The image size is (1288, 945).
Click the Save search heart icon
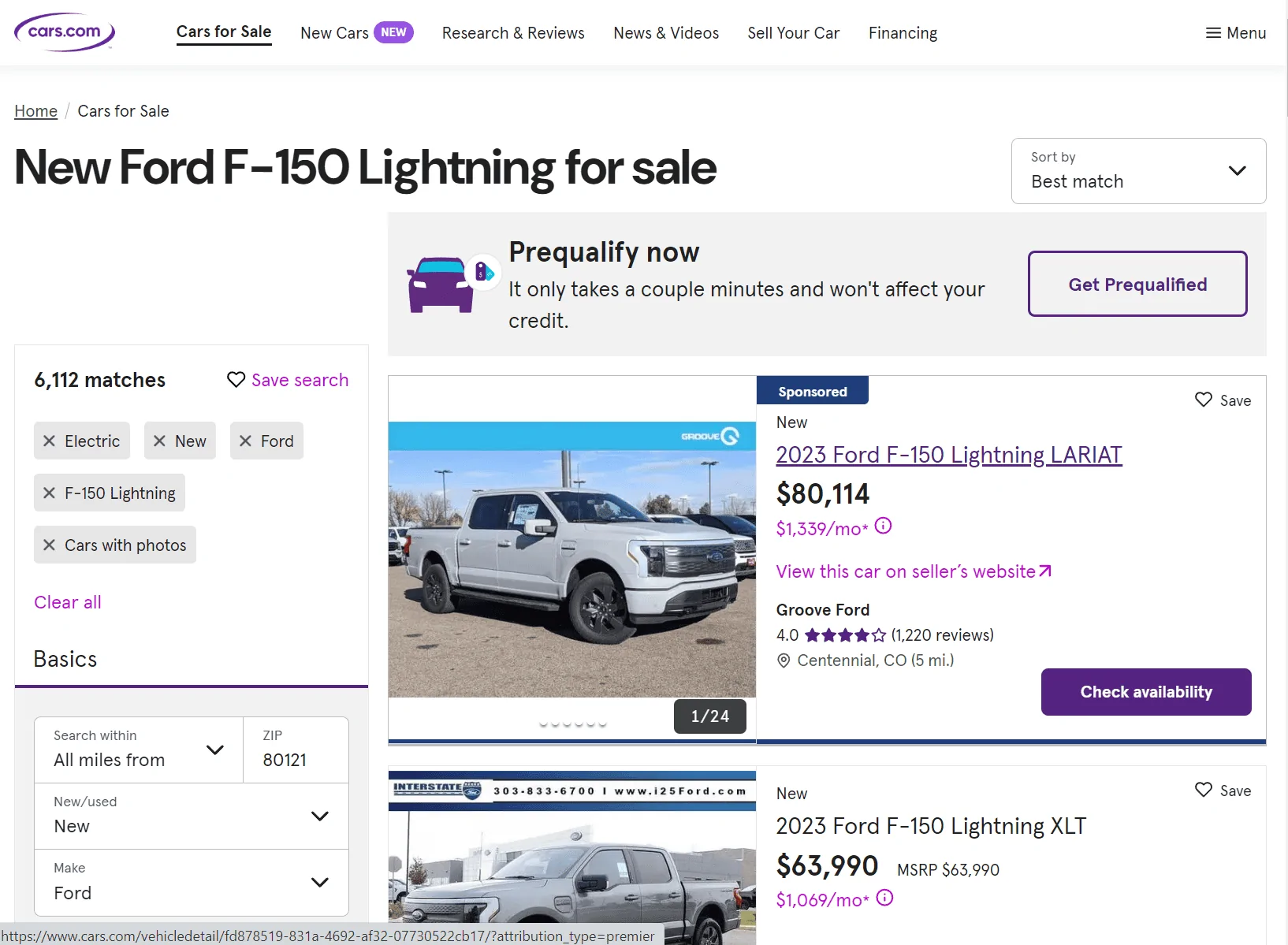coord(236,380)
